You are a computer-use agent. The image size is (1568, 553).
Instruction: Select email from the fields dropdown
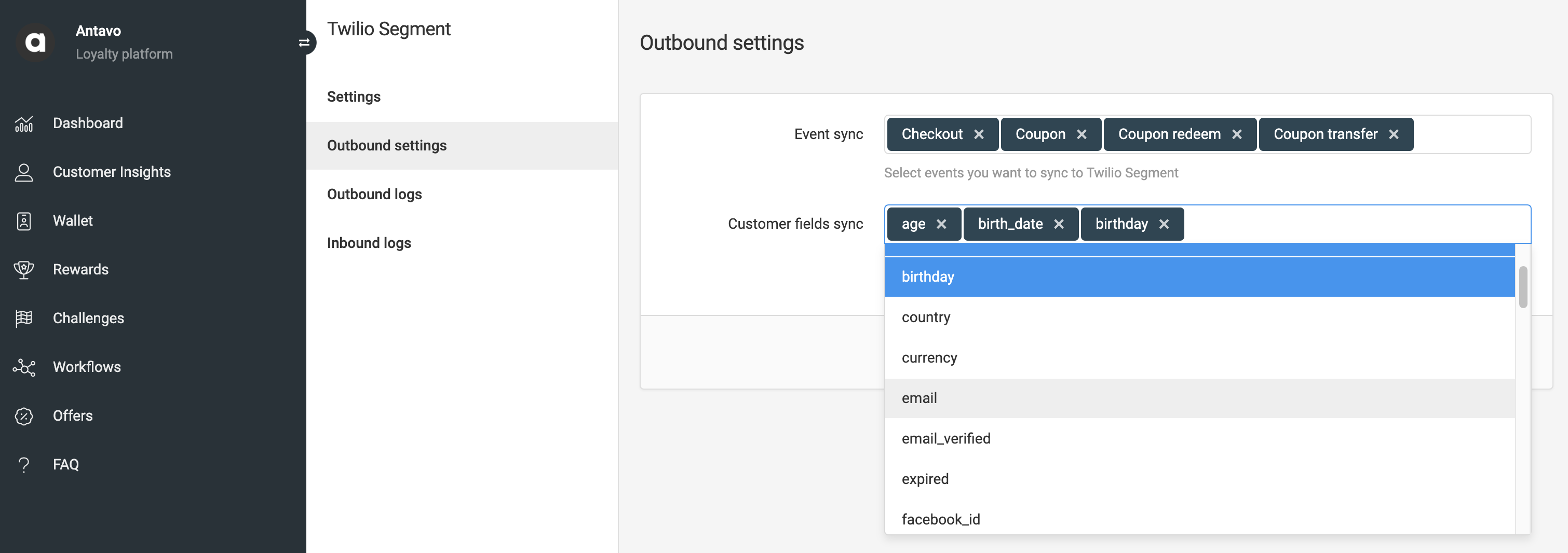[919, 398]
